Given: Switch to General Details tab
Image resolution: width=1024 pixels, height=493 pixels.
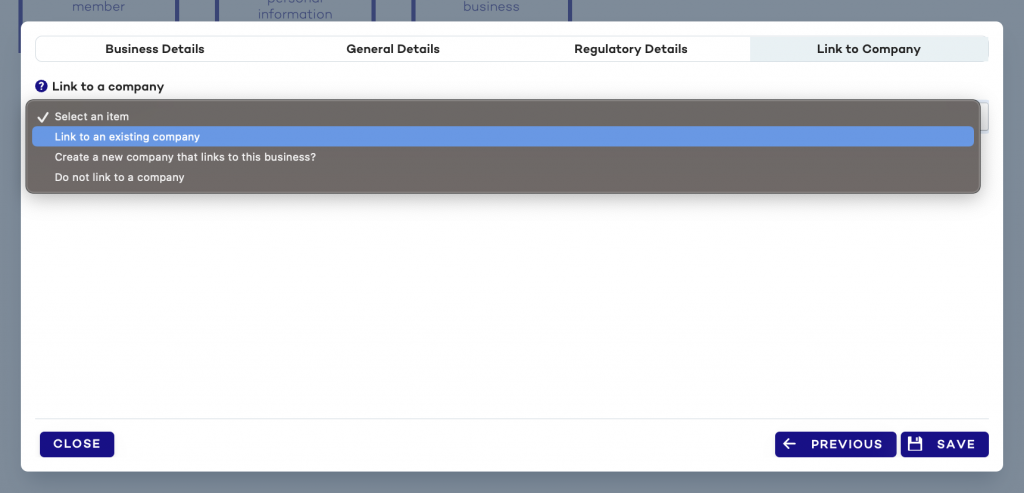Looking at the screenshot, I should [392, 49].
